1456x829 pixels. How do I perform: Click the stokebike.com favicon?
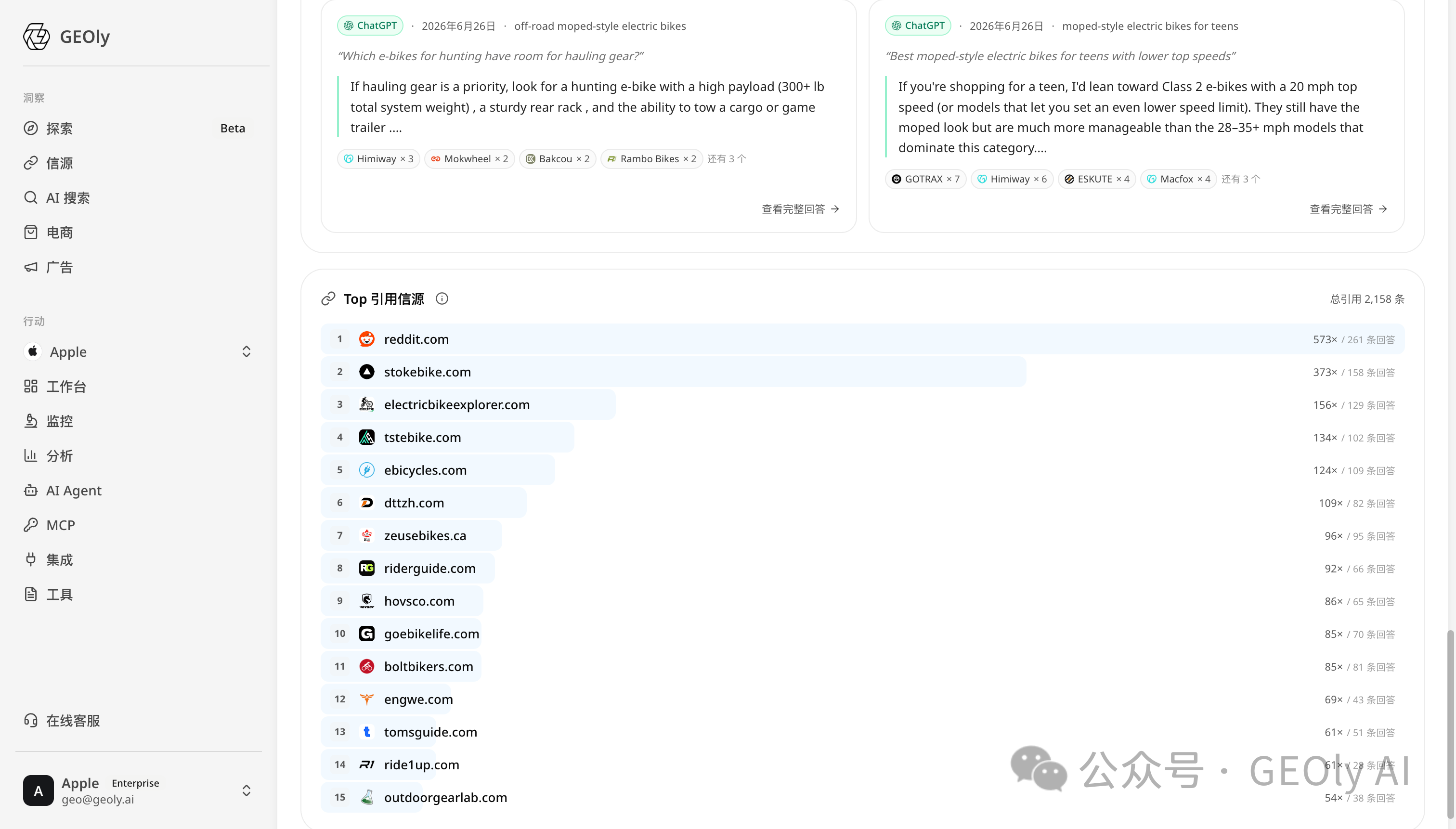click(367, 372)
